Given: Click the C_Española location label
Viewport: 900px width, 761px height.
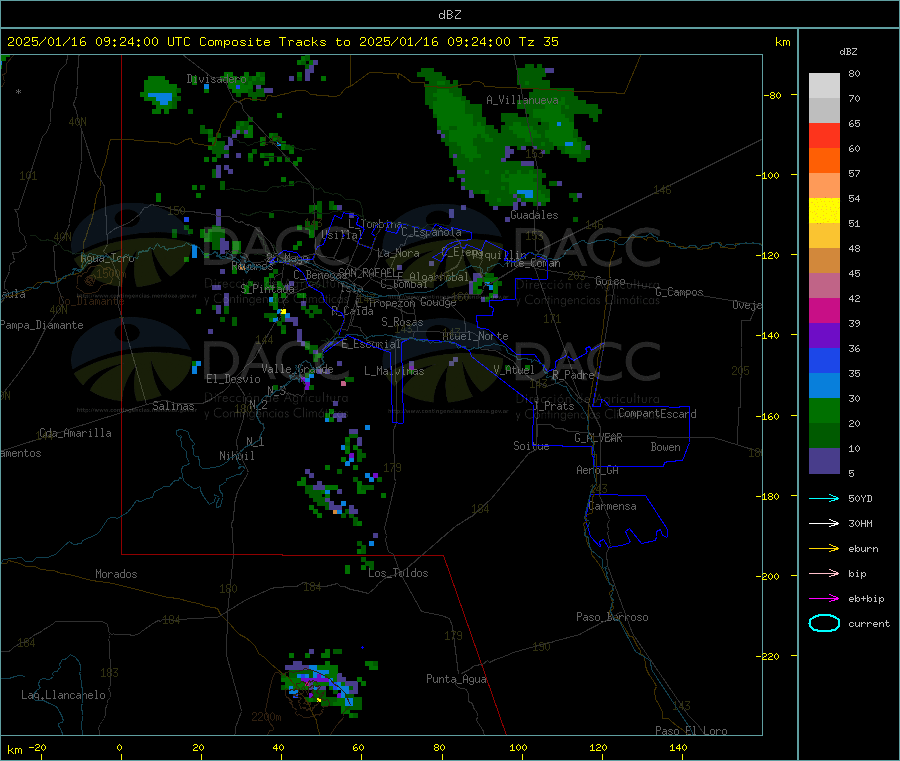Looking at the screenshot, I should tap(431, 232).
